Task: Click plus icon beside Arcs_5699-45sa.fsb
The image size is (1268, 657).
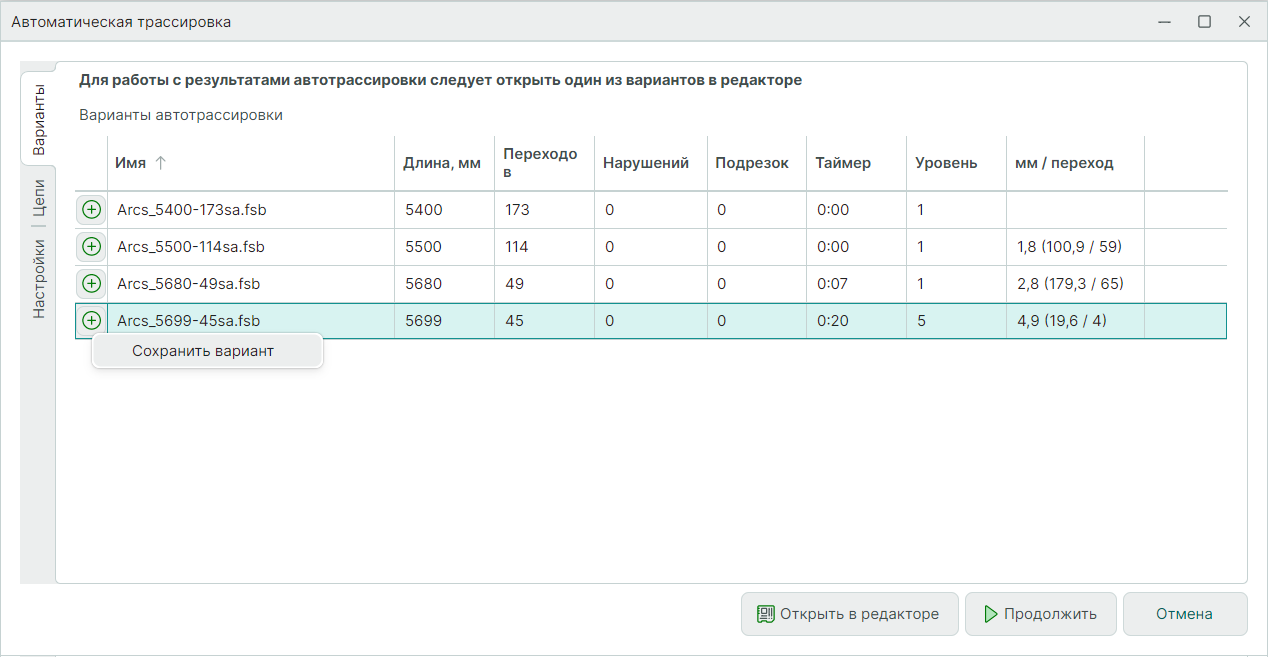Action: point(91,321)
